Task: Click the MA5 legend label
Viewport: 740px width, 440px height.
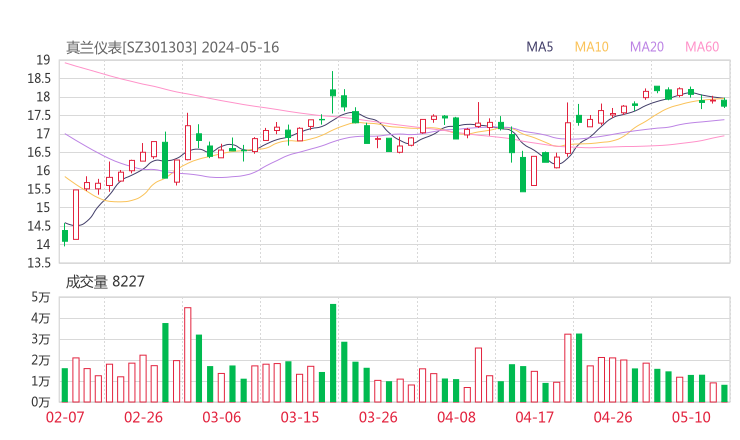Action: [539, 47]
